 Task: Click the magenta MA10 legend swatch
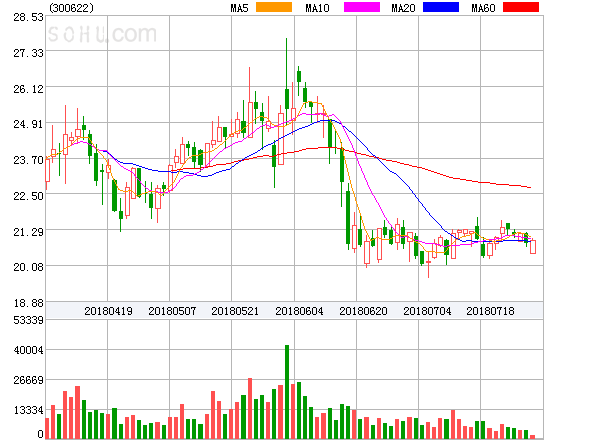point(362,7)
